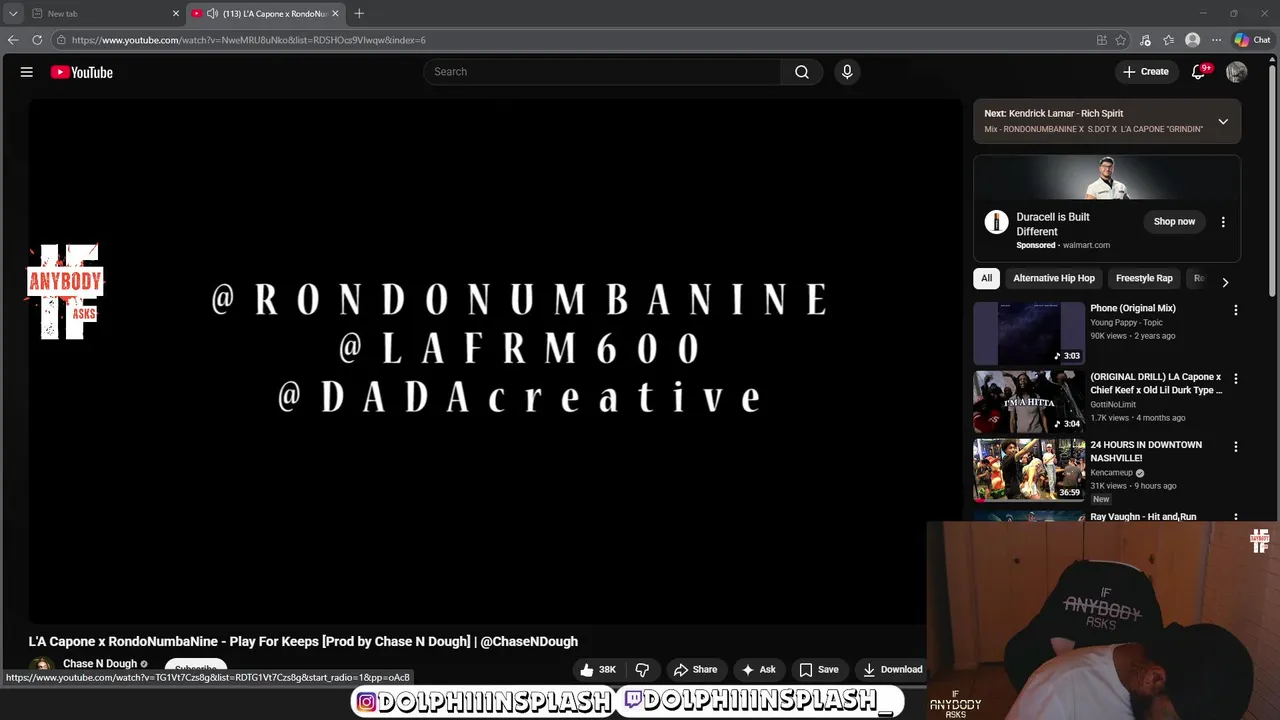The image size is (1280, 720).
Task: Open Copilot Chat button
Action: [1252, 40]
